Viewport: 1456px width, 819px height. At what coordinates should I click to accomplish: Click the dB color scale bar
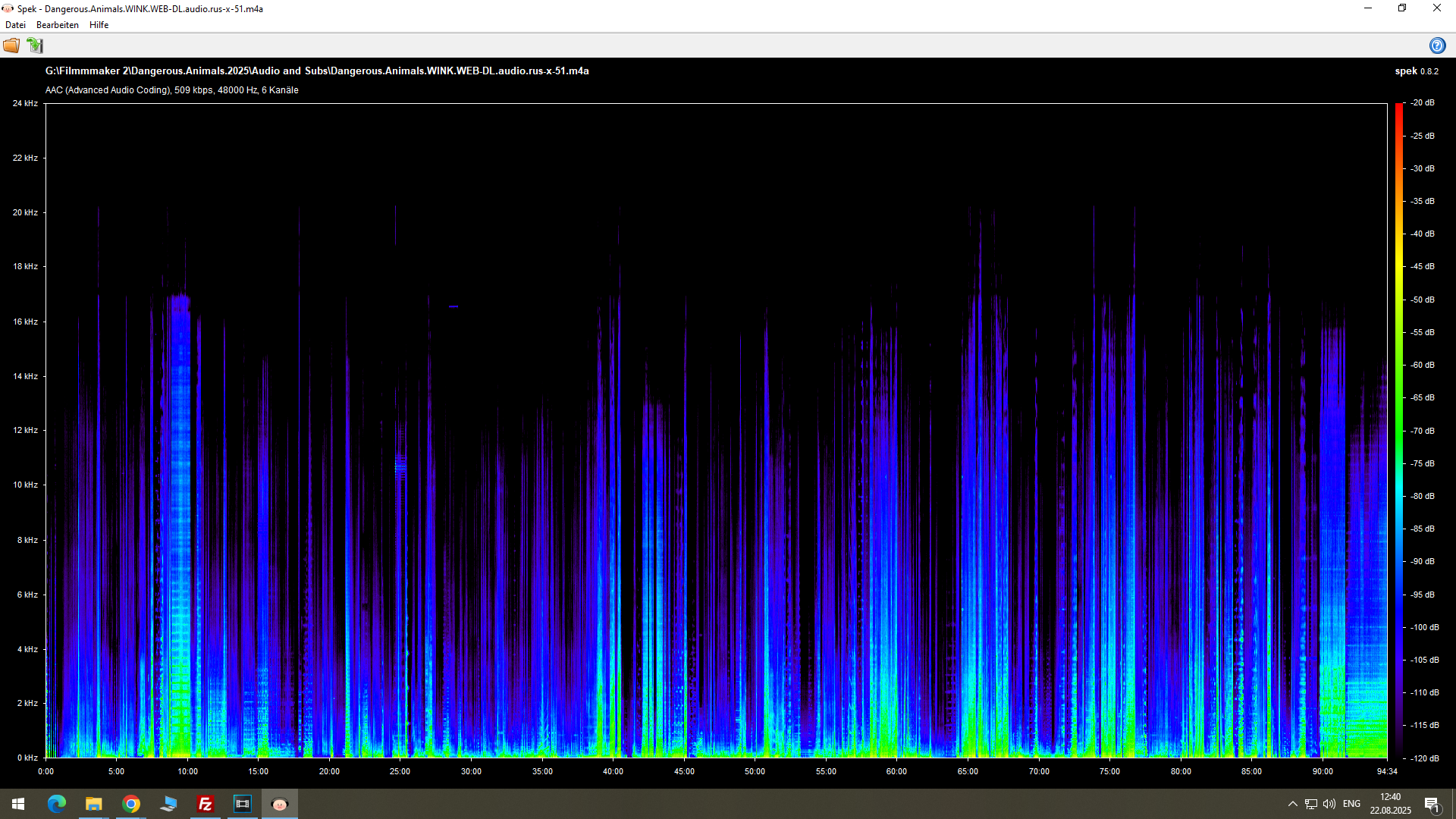(x=1399, y=430)
